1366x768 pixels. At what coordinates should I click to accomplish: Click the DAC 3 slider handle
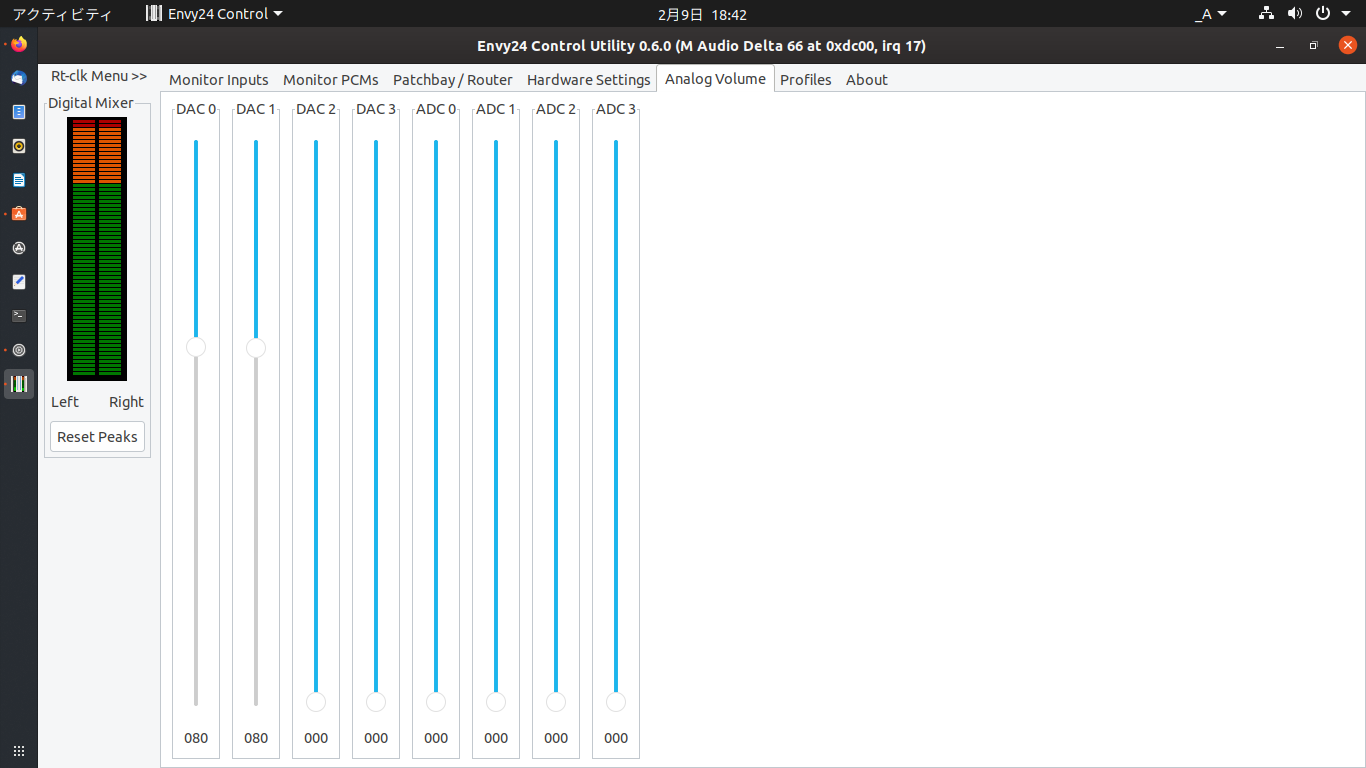[x=376, y=702]
